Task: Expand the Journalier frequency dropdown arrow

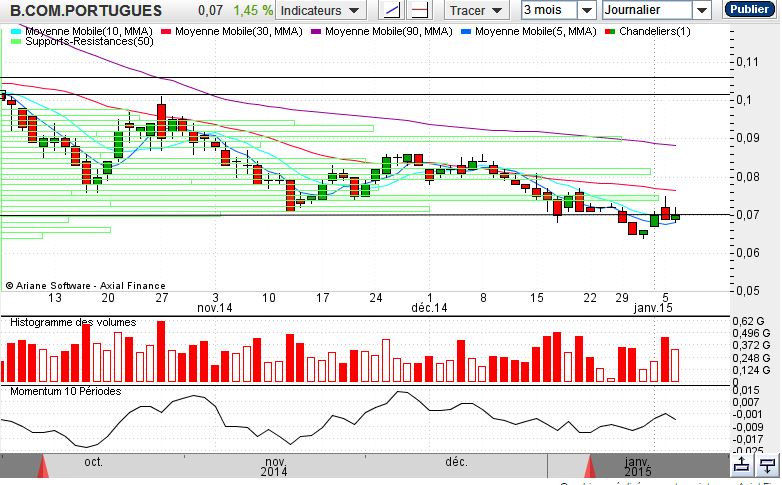Action: pos(701,10)
